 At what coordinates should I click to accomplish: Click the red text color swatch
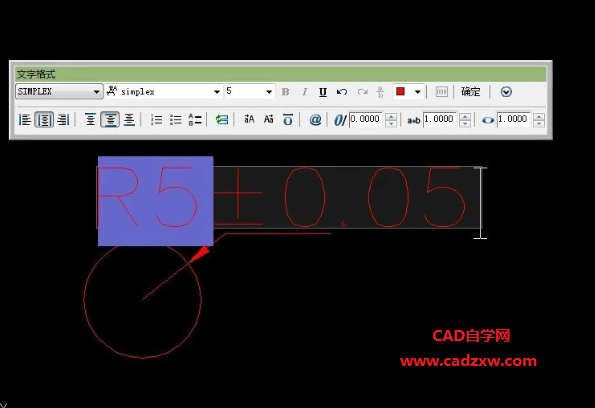[401, 91]
